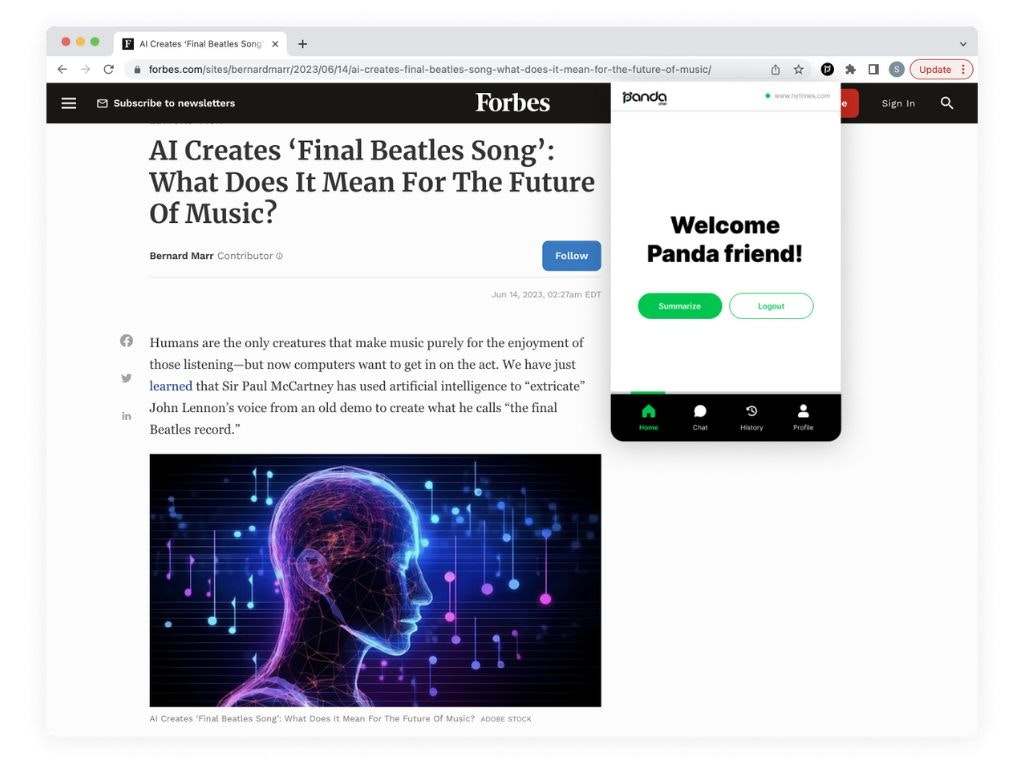Image resolution: width=1024 pixels, height=768 pixels.
Task: Click the browser forward arrow
Action: point(86,69)
